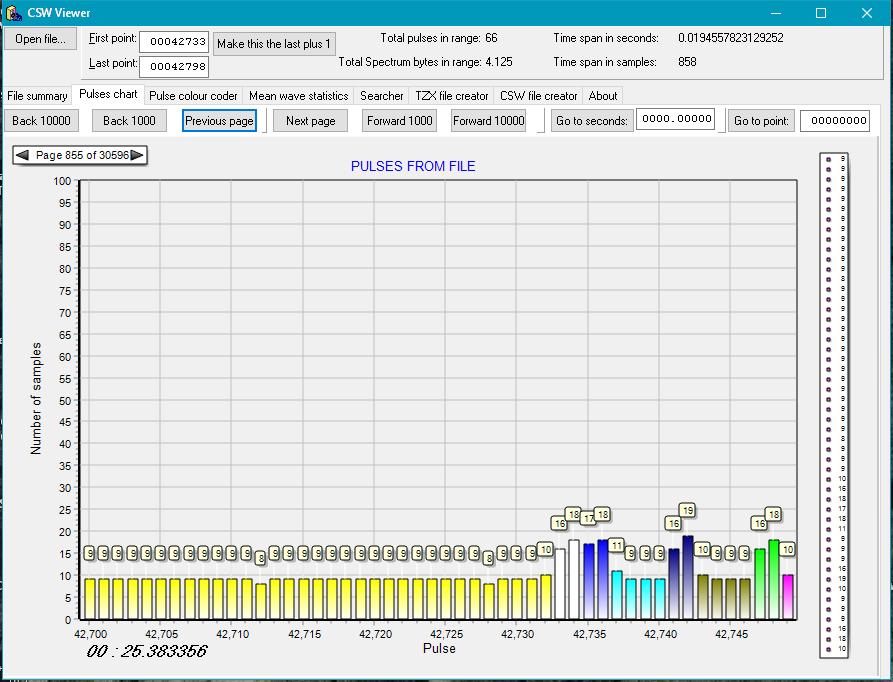893x682 pixels.
Task: Click the CSW Viewer app icon in title bar
Action: (14, 13)
